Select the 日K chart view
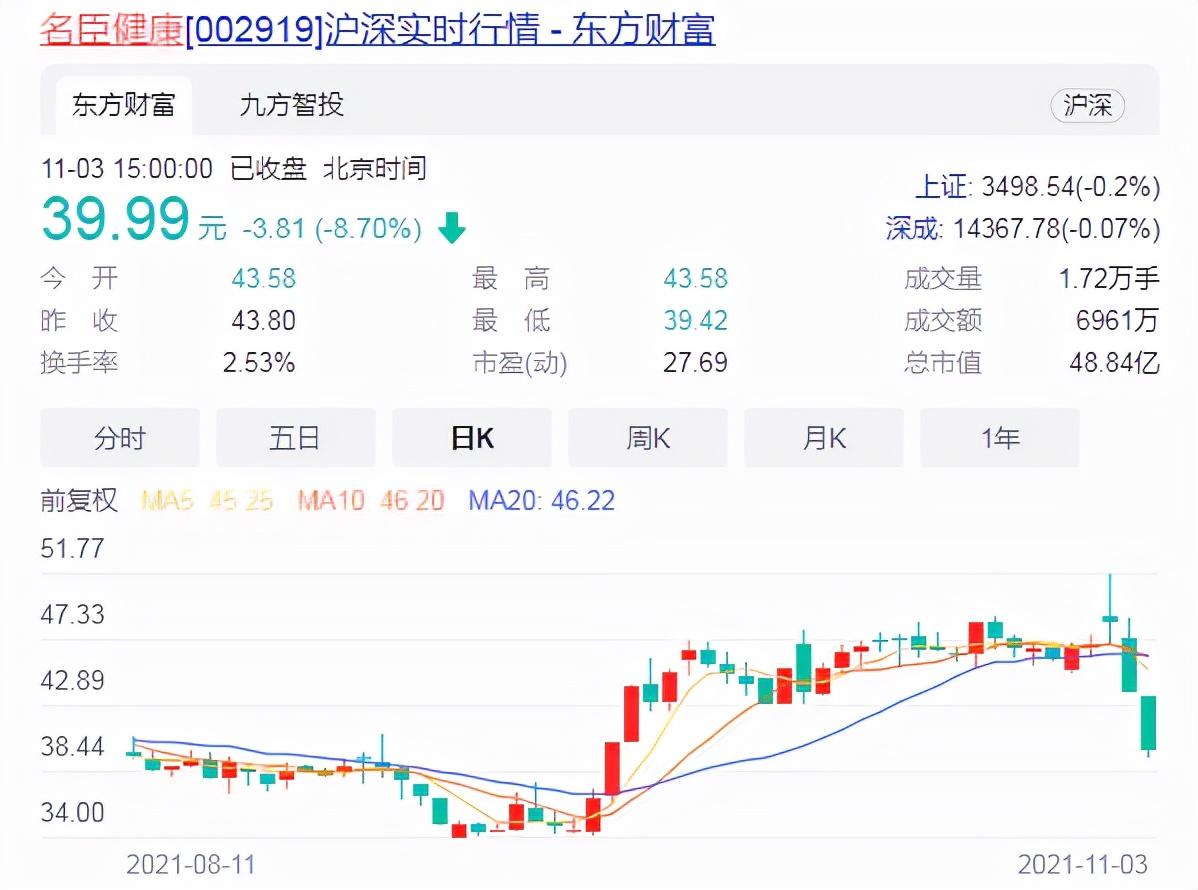 pyautogui.click(x=472, y=438)
